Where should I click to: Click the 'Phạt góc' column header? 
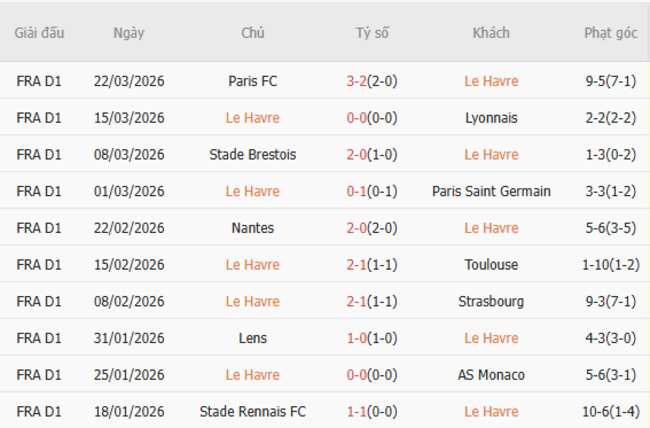[x=610, y=33]
